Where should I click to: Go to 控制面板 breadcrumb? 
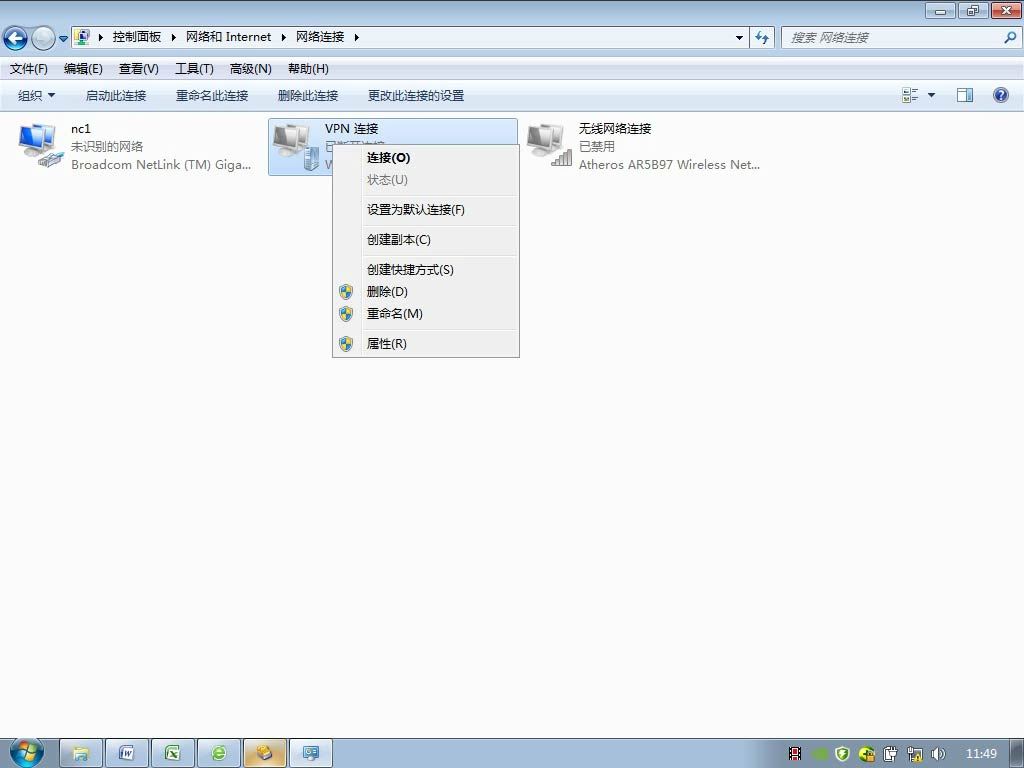pos(136,37)
